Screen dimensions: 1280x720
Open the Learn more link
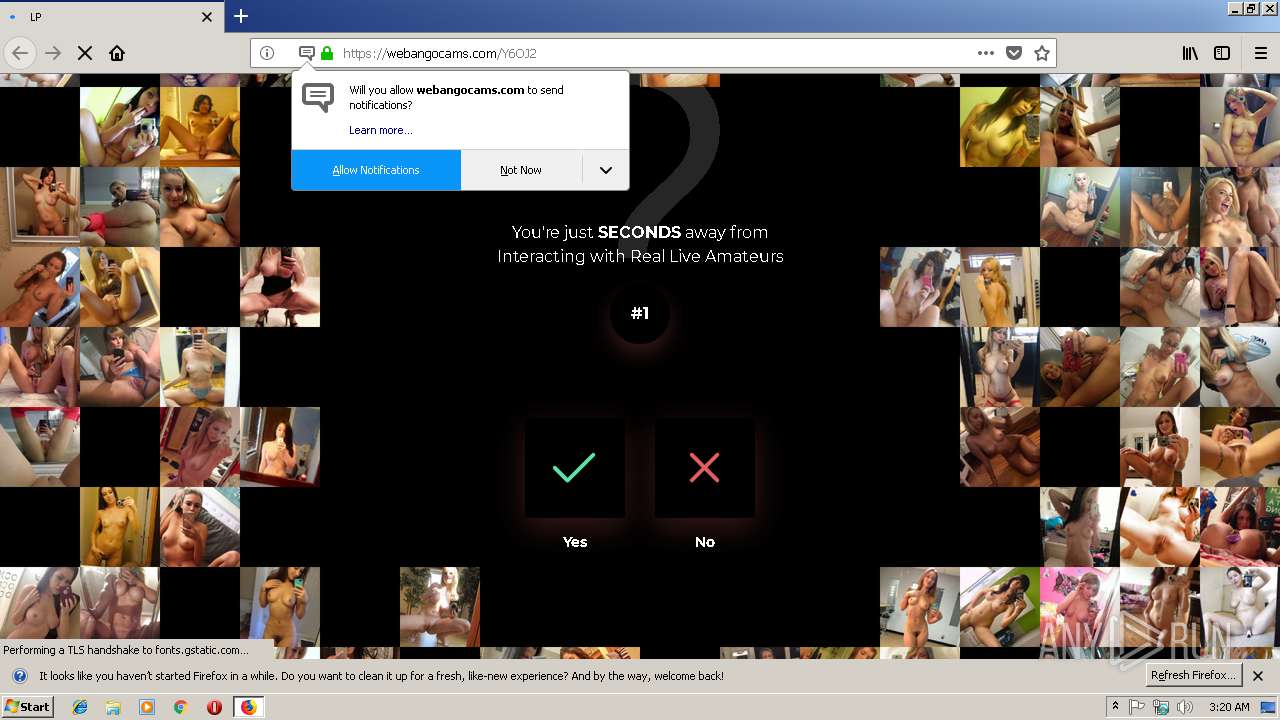[x=380, y=130]
